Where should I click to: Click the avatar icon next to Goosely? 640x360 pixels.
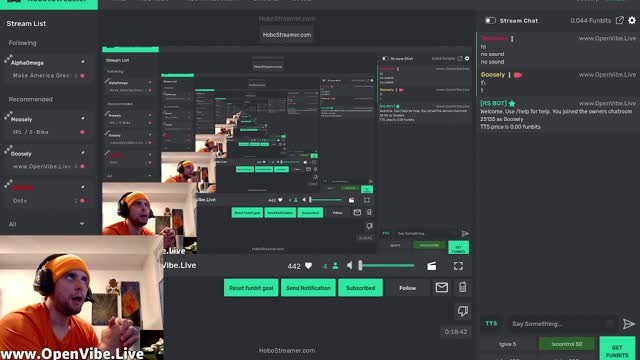pos(8,151)
